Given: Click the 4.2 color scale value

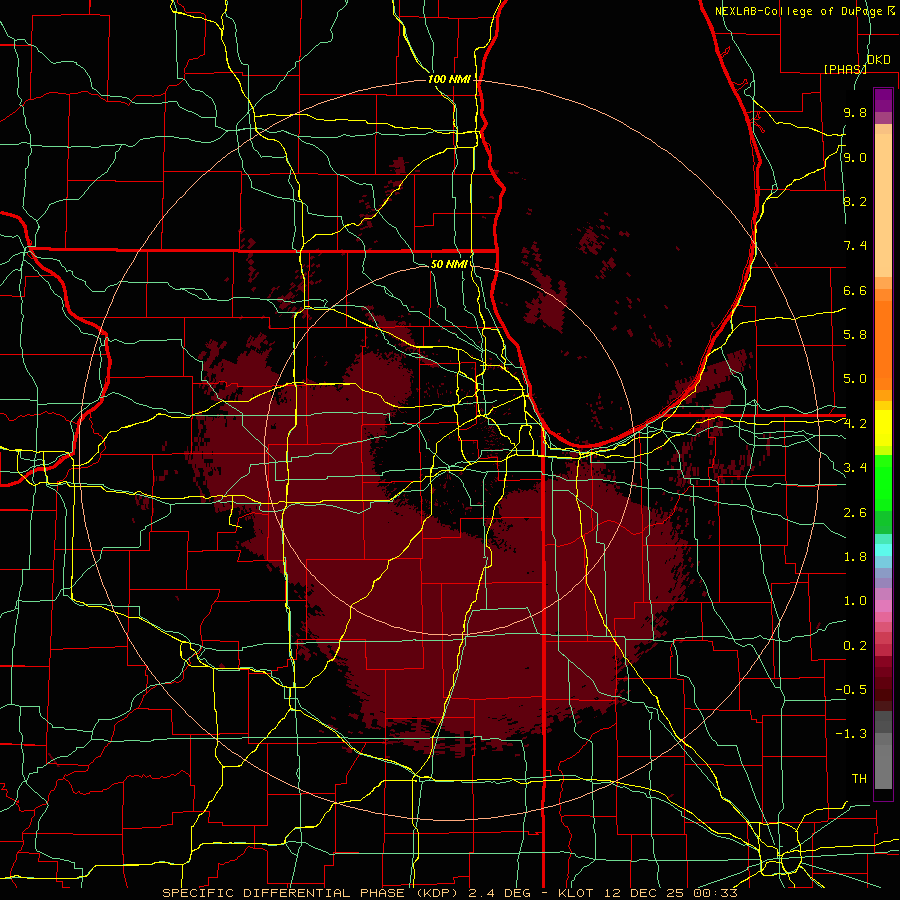Looking at the screenshot, I should [x=855, y=424].
